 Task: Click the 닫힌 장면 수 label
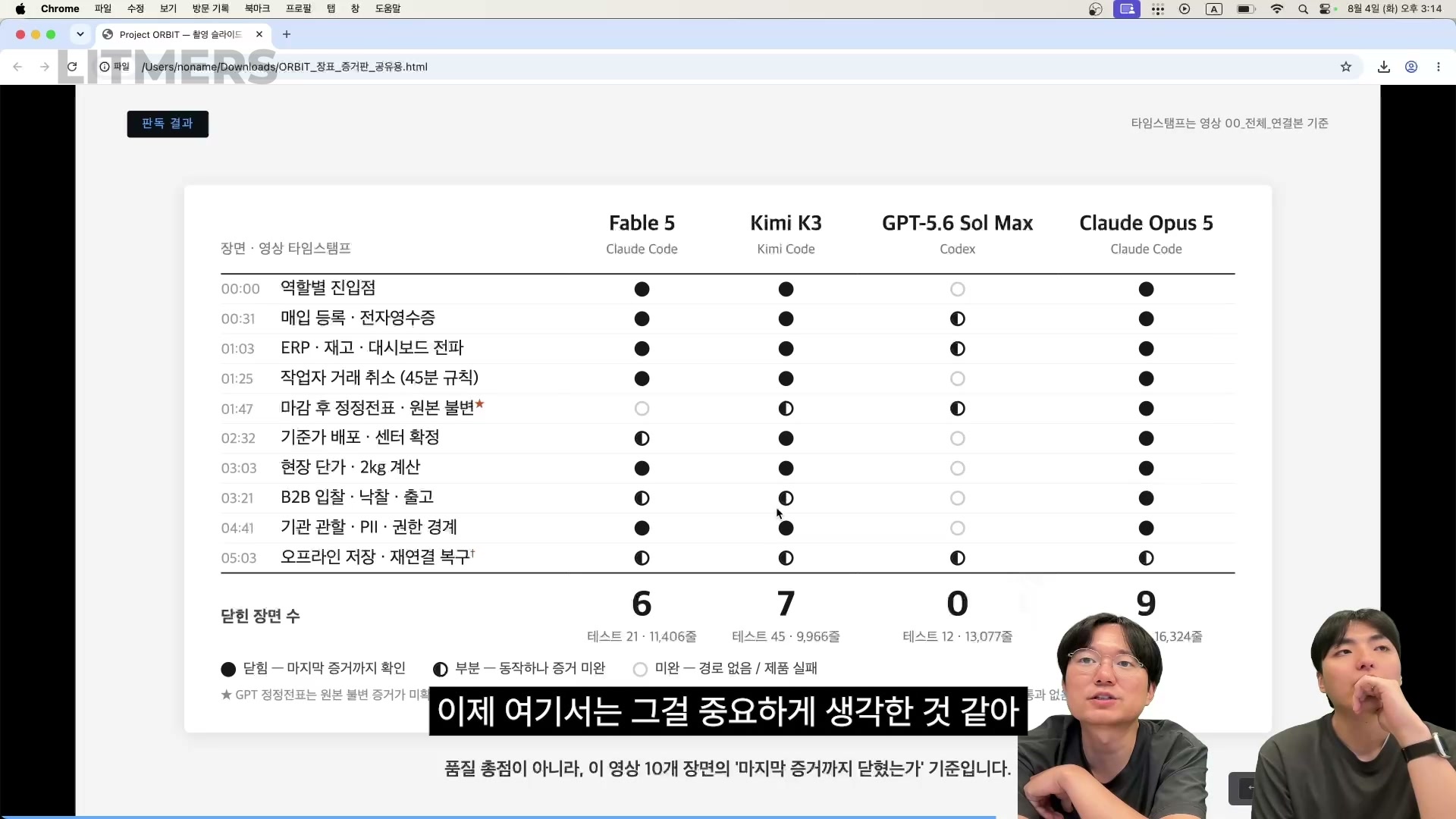click(x=260, y=616)
